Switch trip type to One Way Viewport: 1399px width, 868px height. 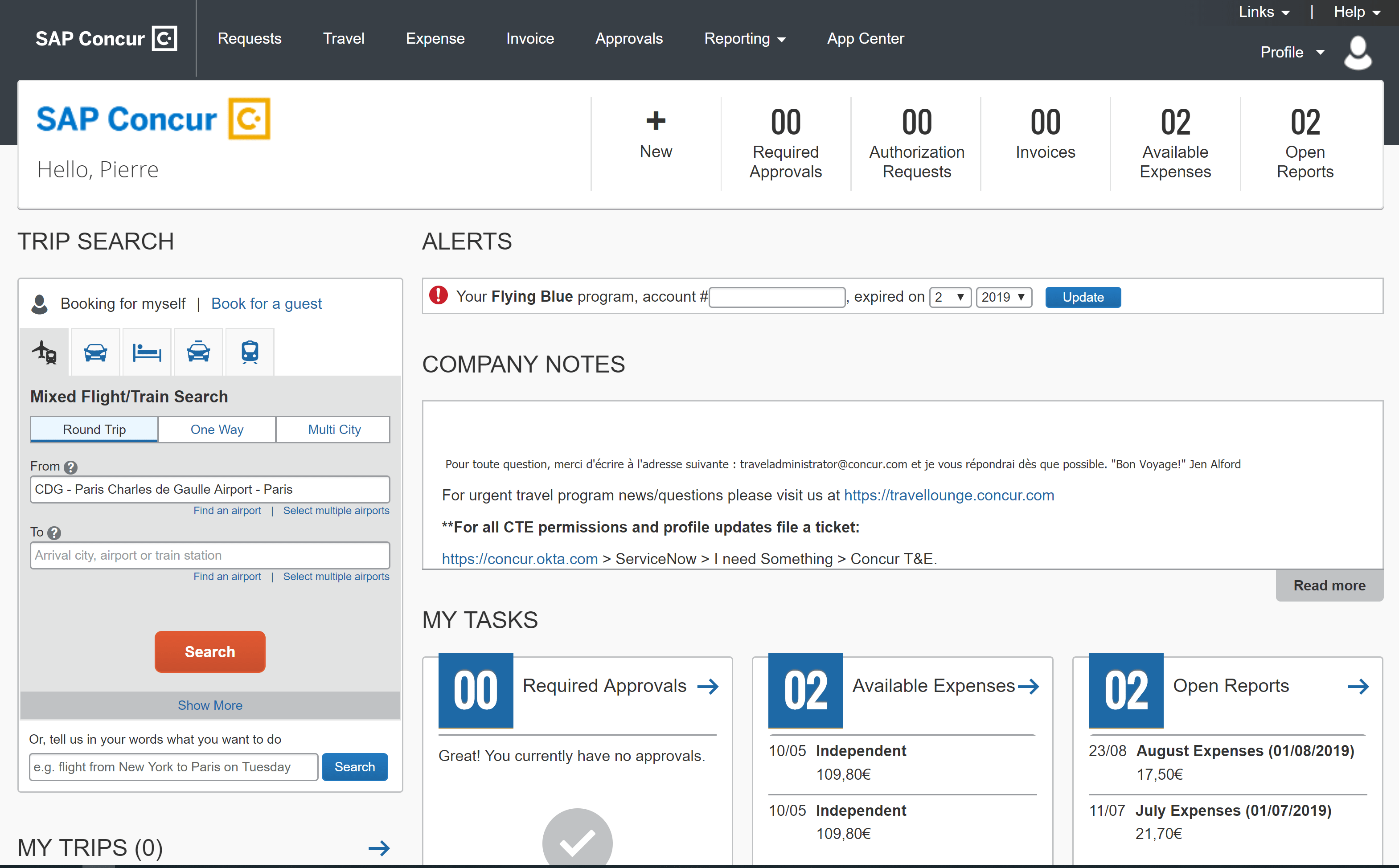point(217,429)
